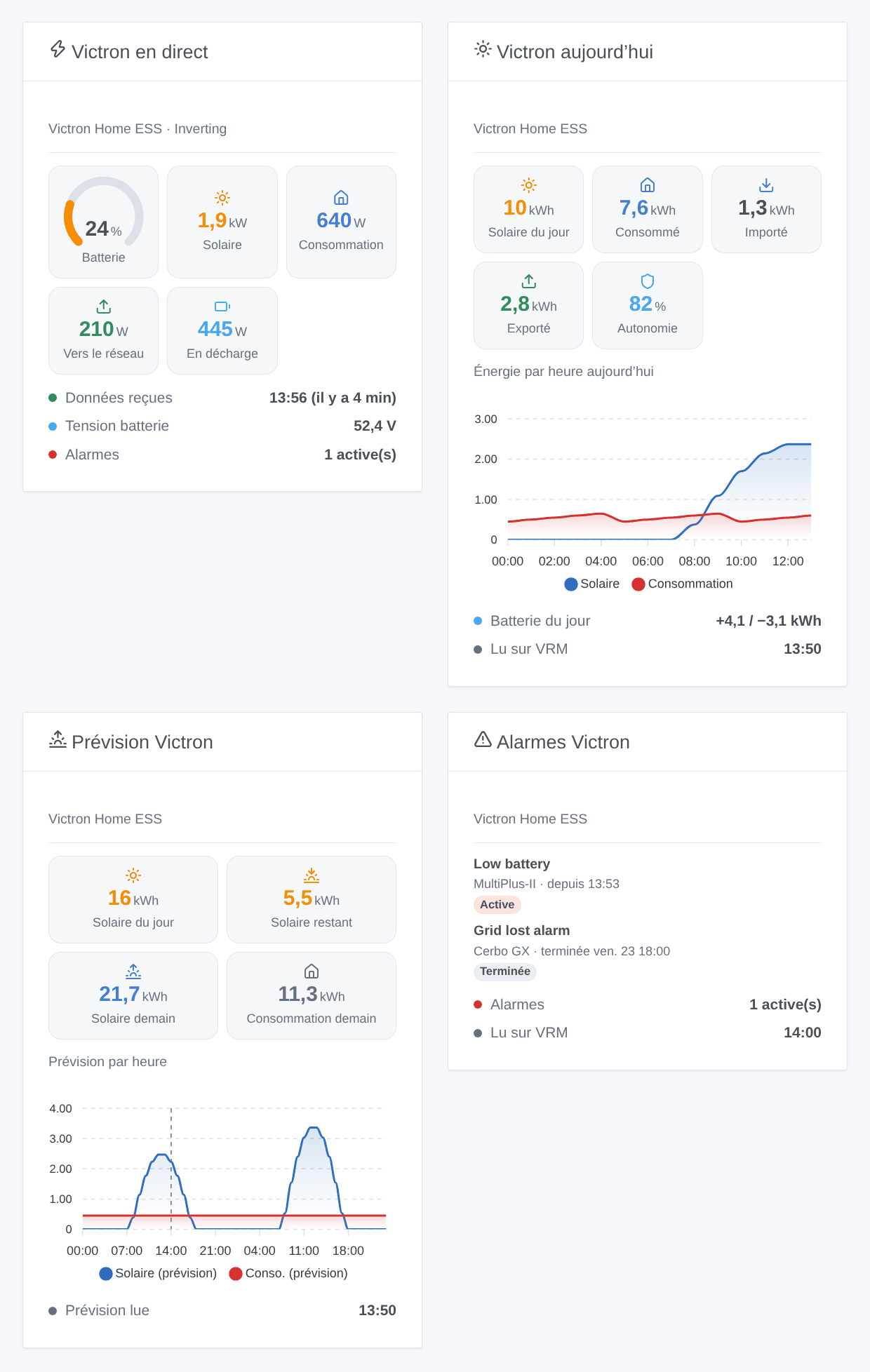Toggle Conso. (prévision) legend entry

tap(288, 1273)
